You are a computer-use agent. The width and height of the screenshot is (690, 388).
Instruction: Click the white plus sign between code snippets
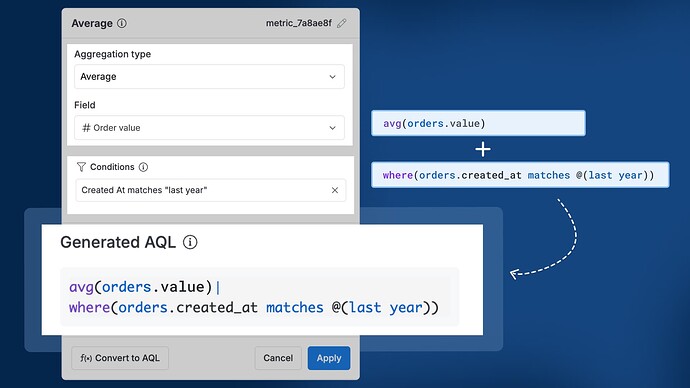click(x=483, y=149)
